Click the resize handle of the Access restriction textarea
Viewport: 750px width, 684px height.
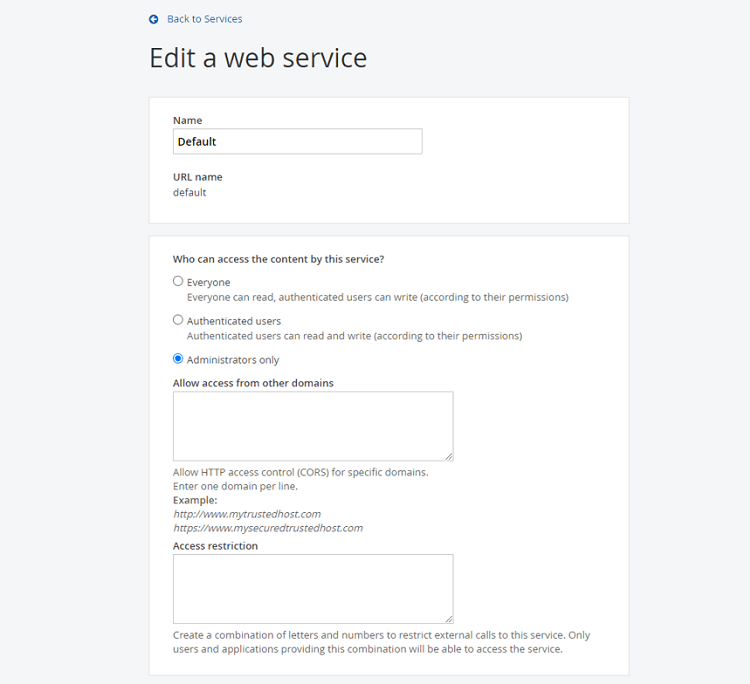449,619
